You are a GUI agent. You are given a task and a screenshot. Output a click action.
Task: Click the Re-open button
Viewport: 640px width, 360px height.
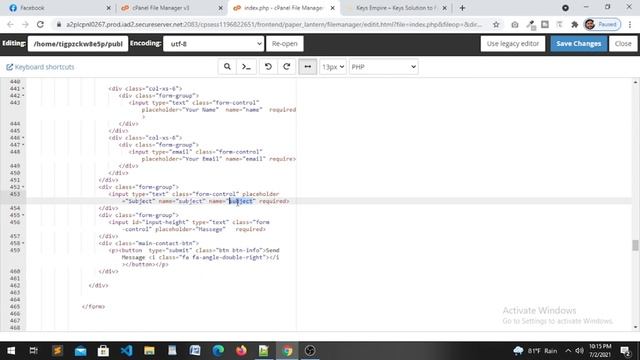(x=284, y=44)
